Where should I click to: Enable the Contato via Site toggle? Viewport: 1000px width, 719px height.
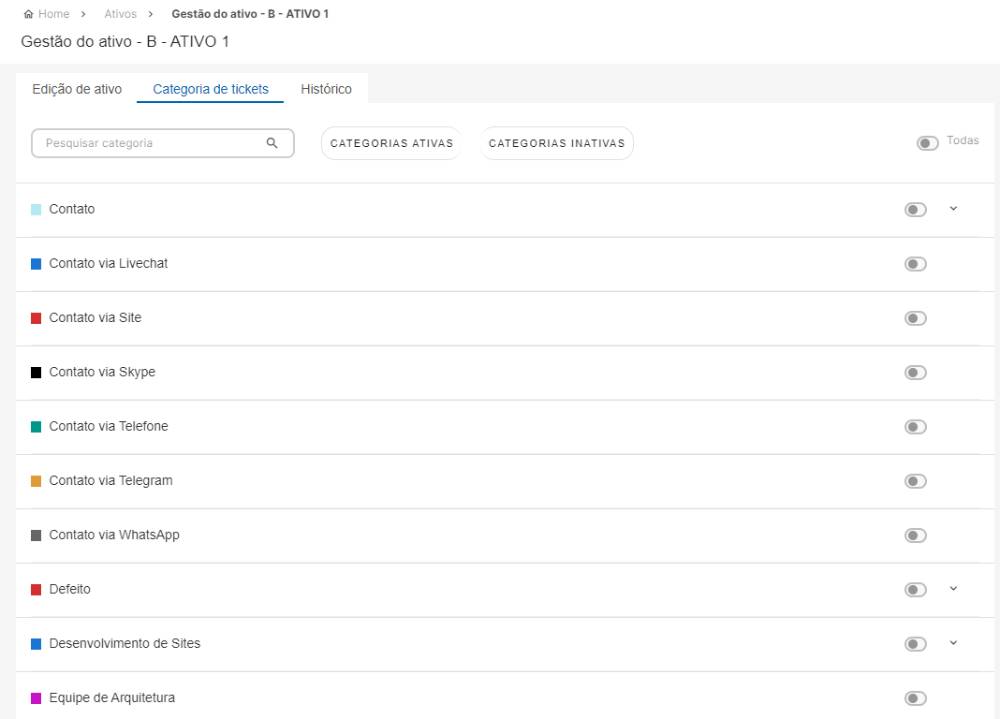click(915, 318)
